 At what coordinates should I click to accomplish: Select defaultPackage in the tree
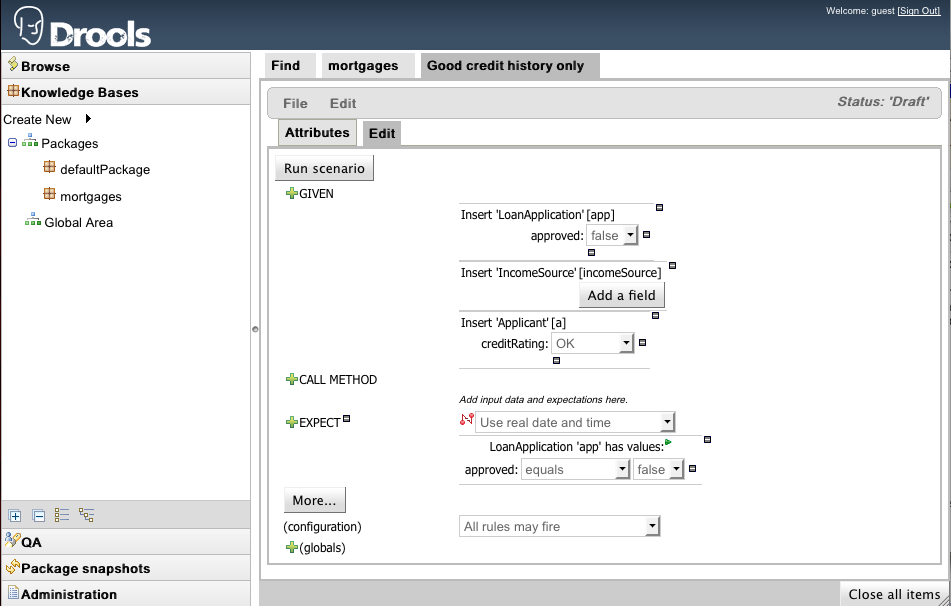pos(105,170)
